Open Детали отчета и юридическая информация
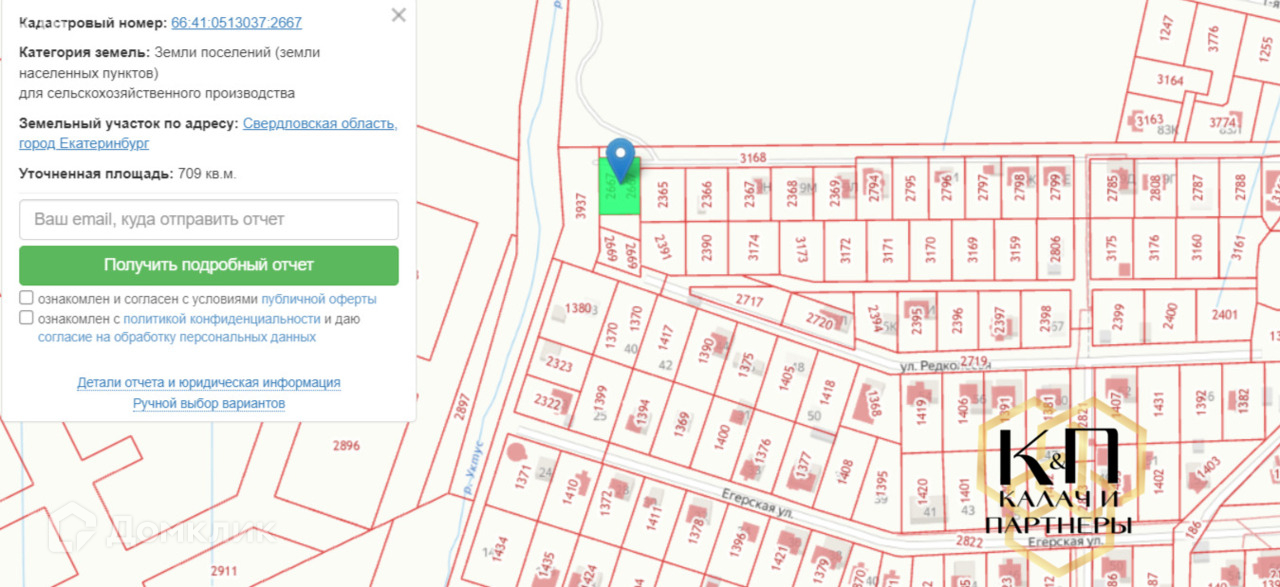Image resolution: width=1280 pixels, height=587 pixels. pos(209,382)
